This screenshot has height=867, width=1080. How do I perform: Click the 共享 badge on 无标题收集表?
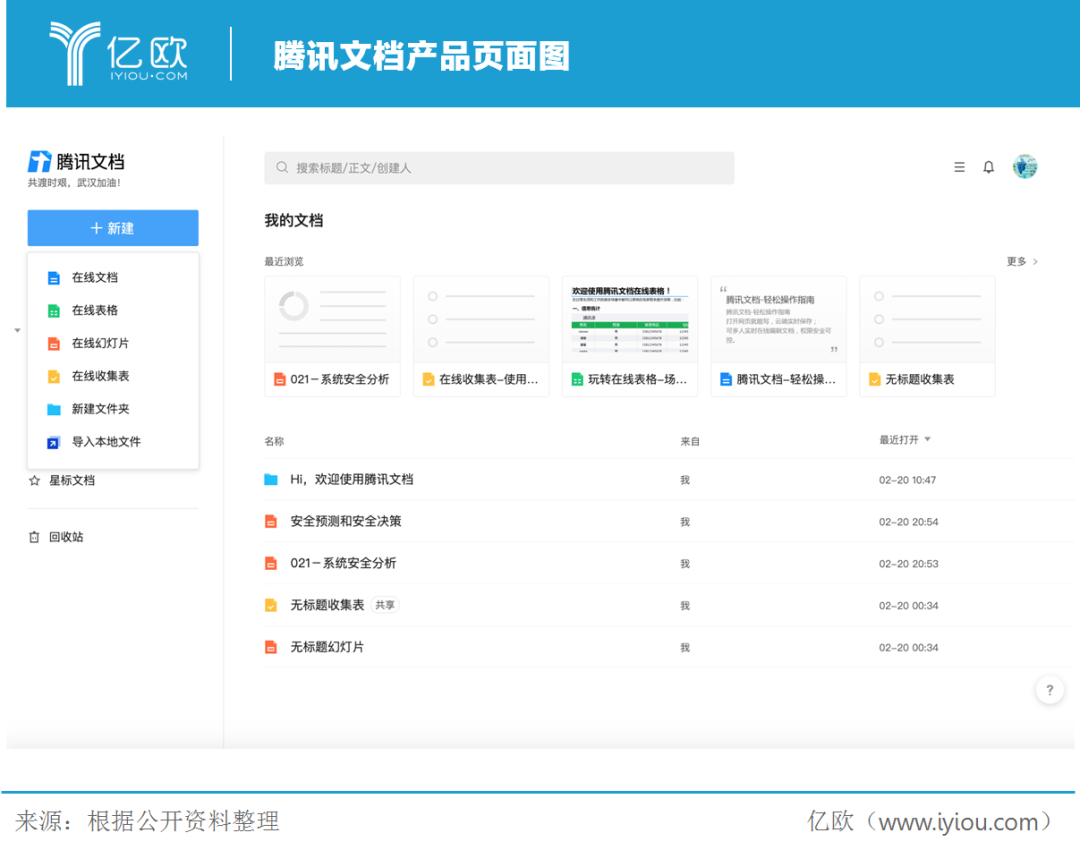coord(385,605)
